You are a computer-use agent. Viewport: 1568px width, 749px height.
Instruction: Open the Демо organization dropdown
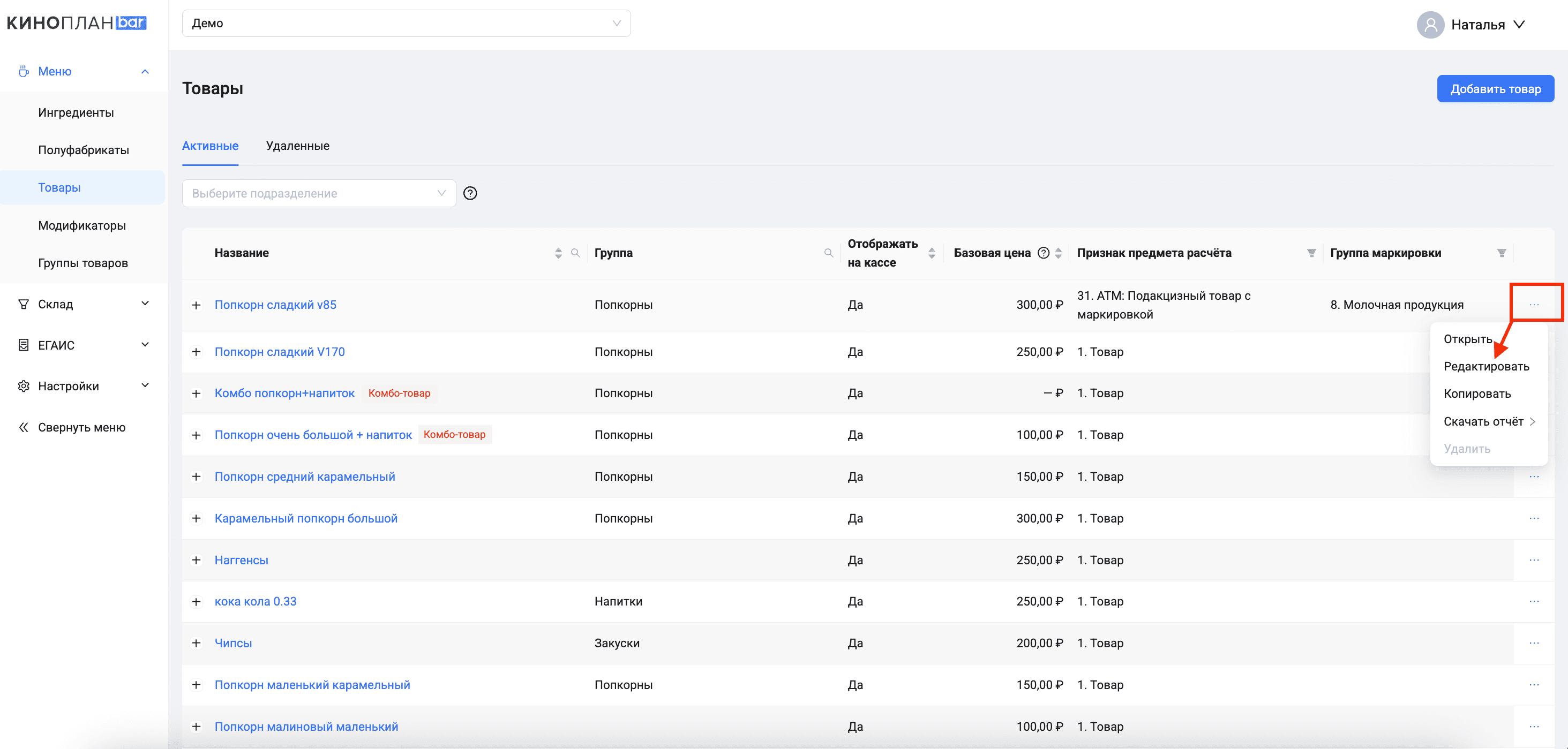(x=406, y=23)
